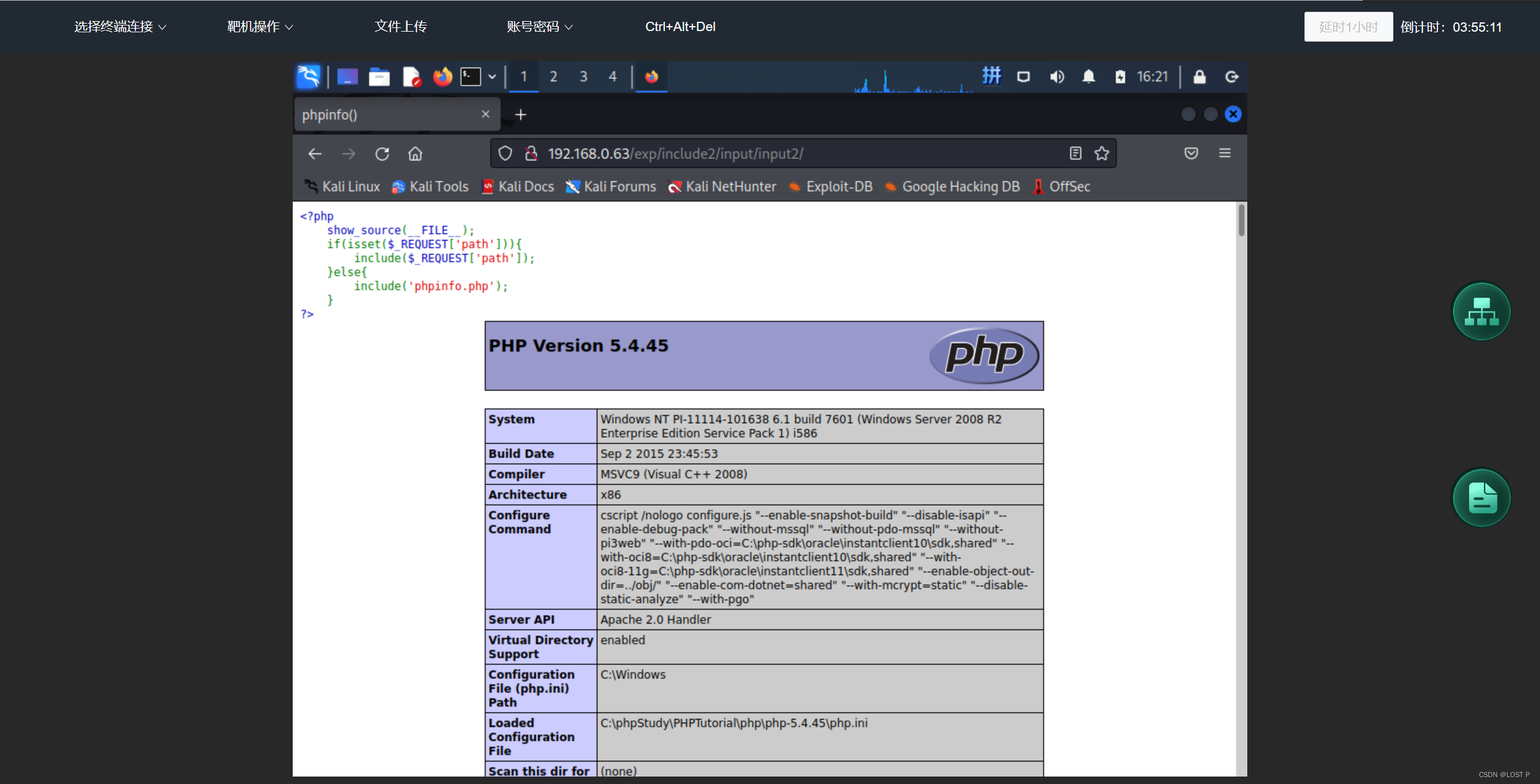Image resolution: width=1540 pixels, height=784 pixels.
Task: Open the terminal emulator icon
Action: click(470, 76)
